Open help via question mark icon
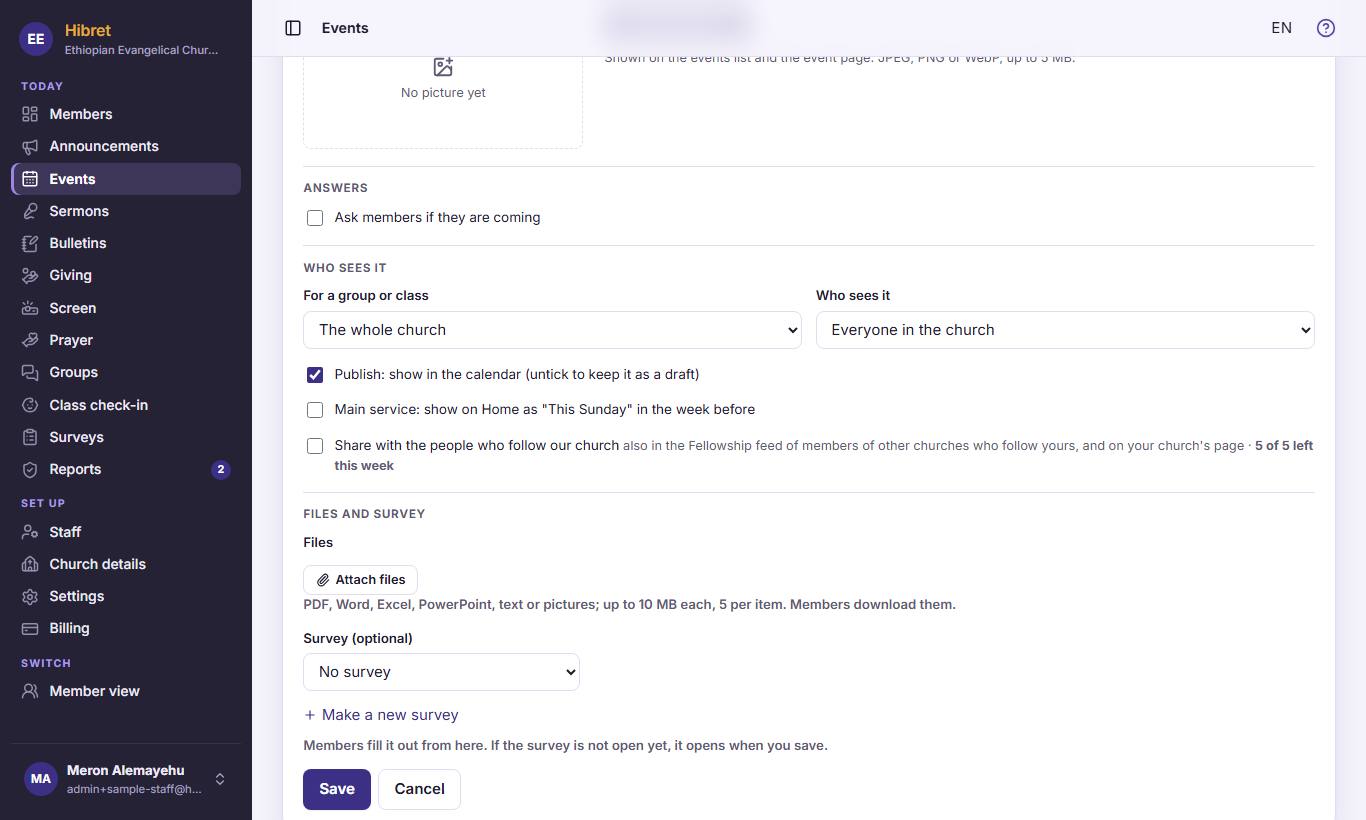Screen dimensions: 1366x820 1326,28
